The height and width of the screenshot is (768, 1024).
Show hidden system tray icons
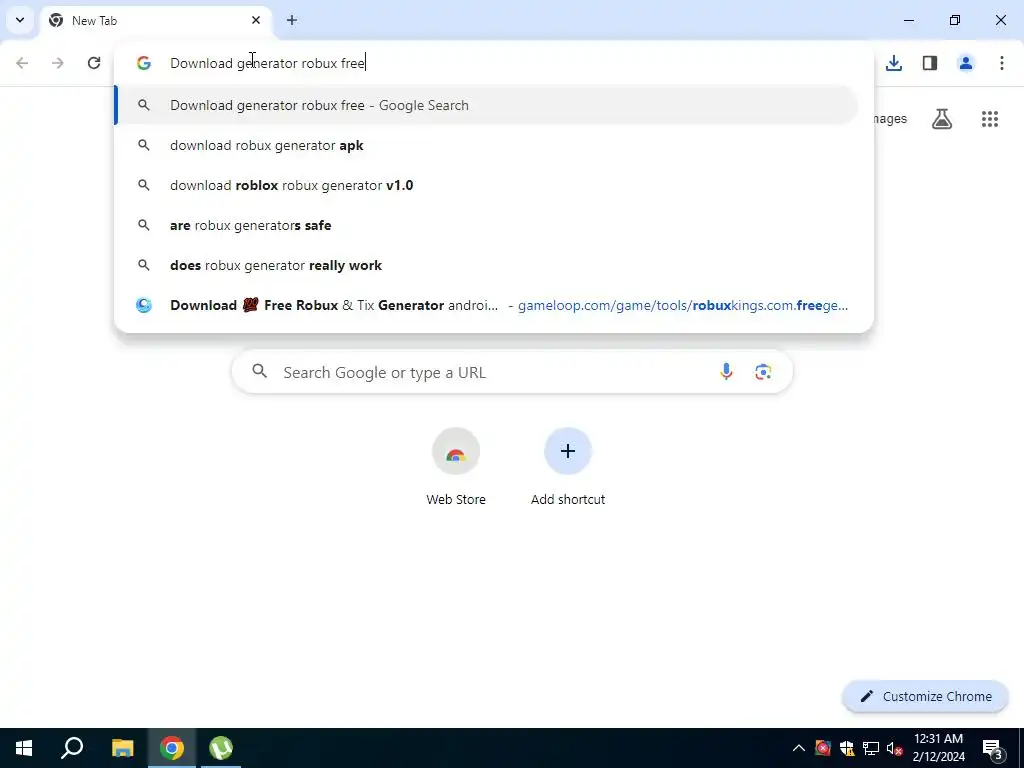[799, 748]
